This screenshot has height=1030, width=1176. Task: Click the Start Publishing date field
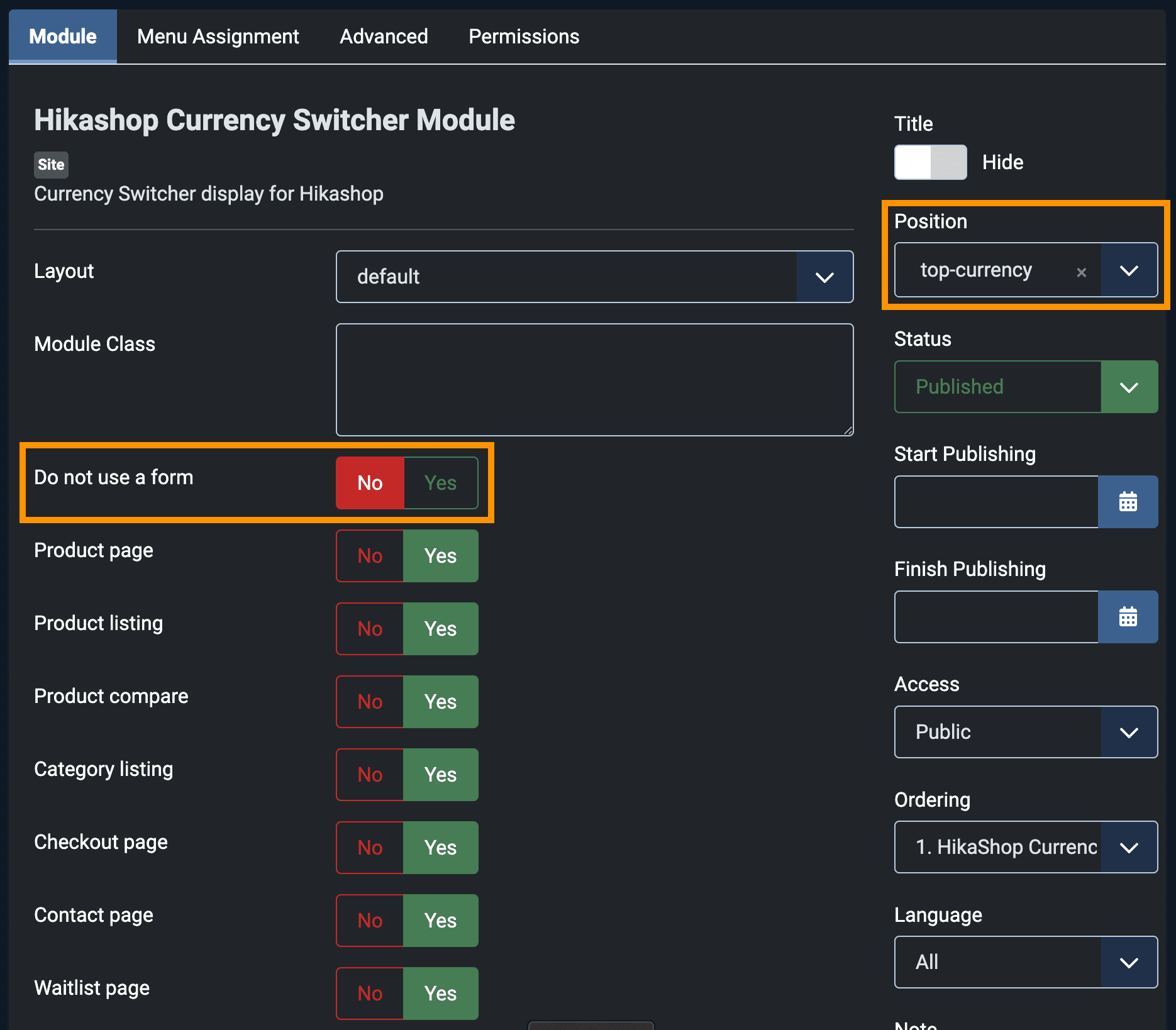[996, 502]
